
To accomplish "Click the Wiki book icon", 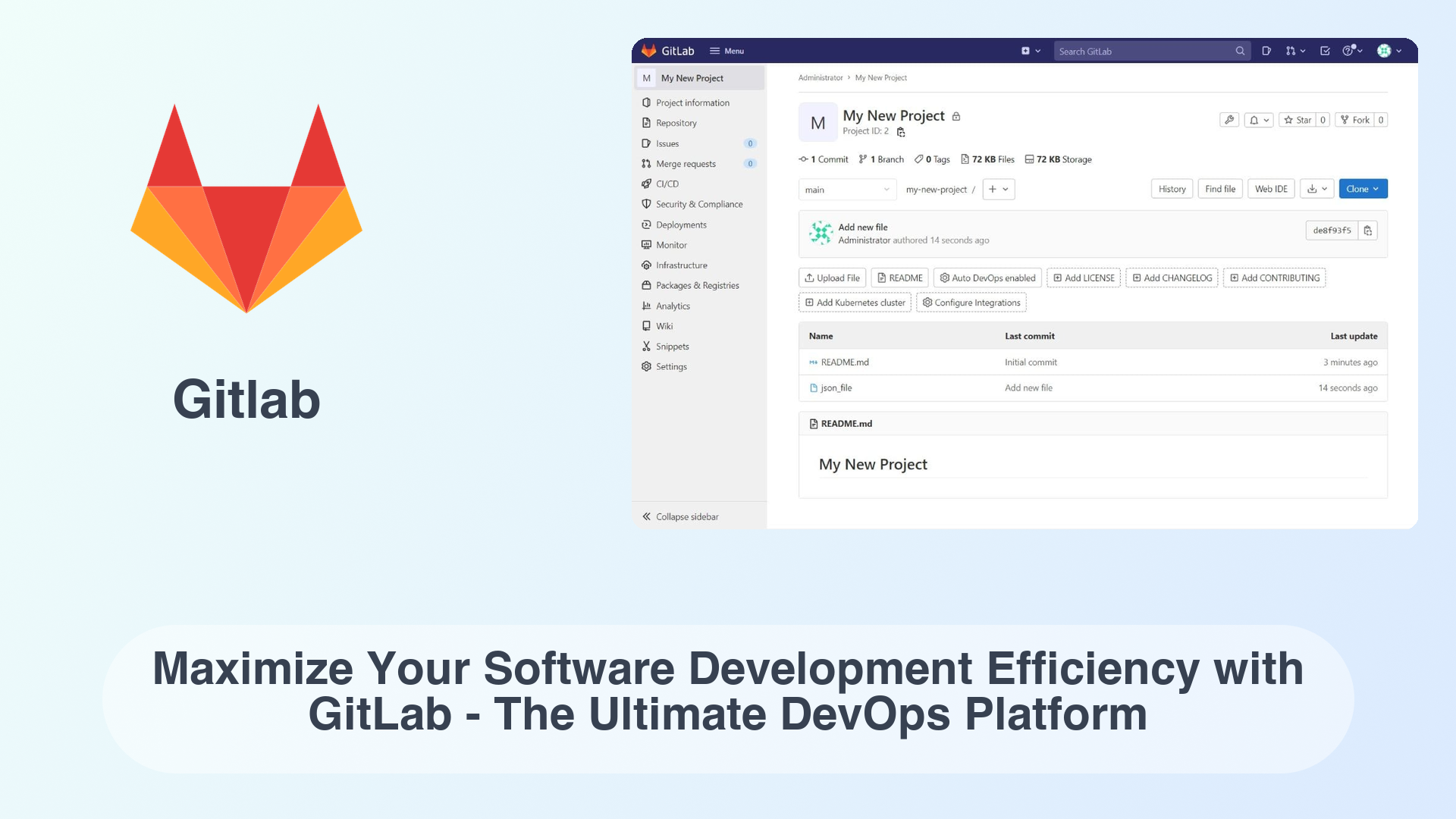I will (646, 326).
